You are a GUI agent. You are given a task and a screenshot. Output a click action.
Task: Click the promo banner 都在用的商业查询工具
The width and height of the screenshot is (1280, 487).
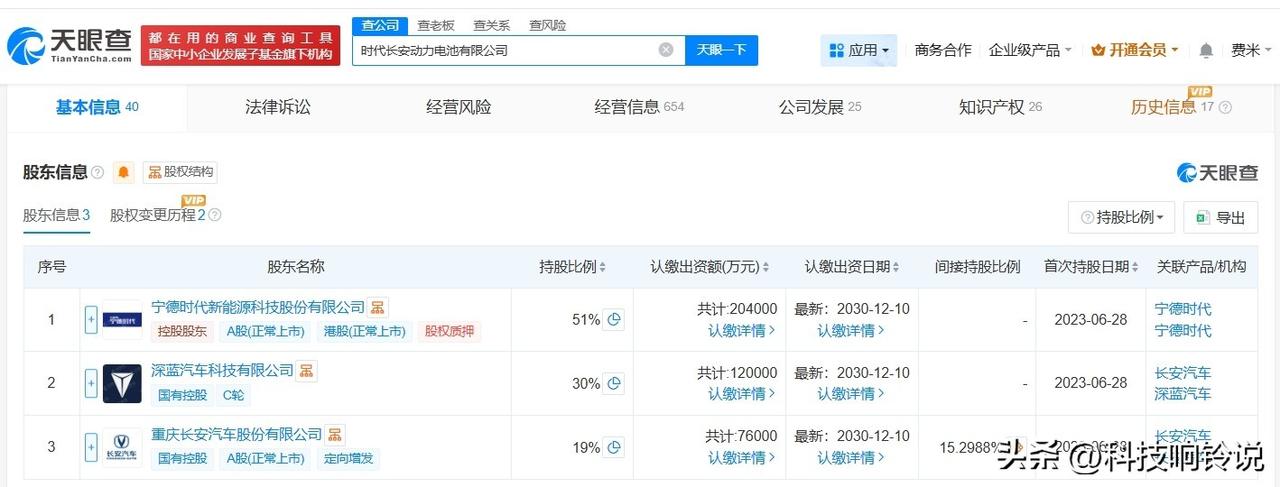coord(240,45)
